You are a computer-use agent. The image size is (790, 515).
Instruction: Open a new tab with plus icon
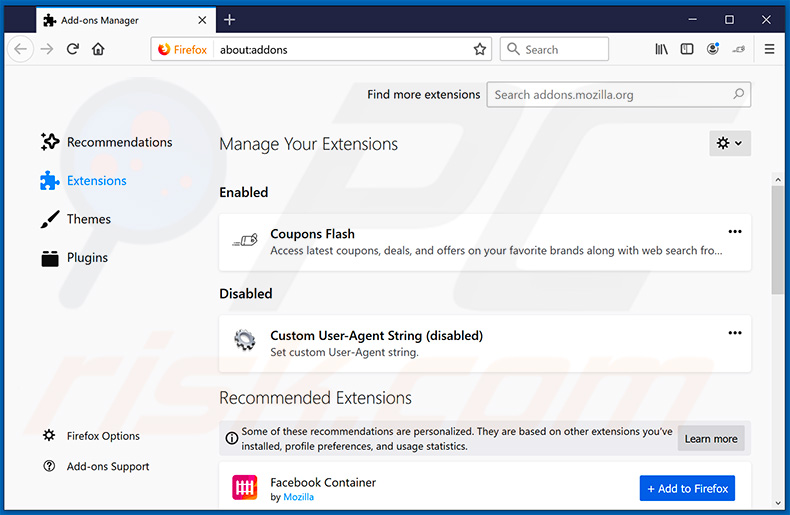pos(229,19)
